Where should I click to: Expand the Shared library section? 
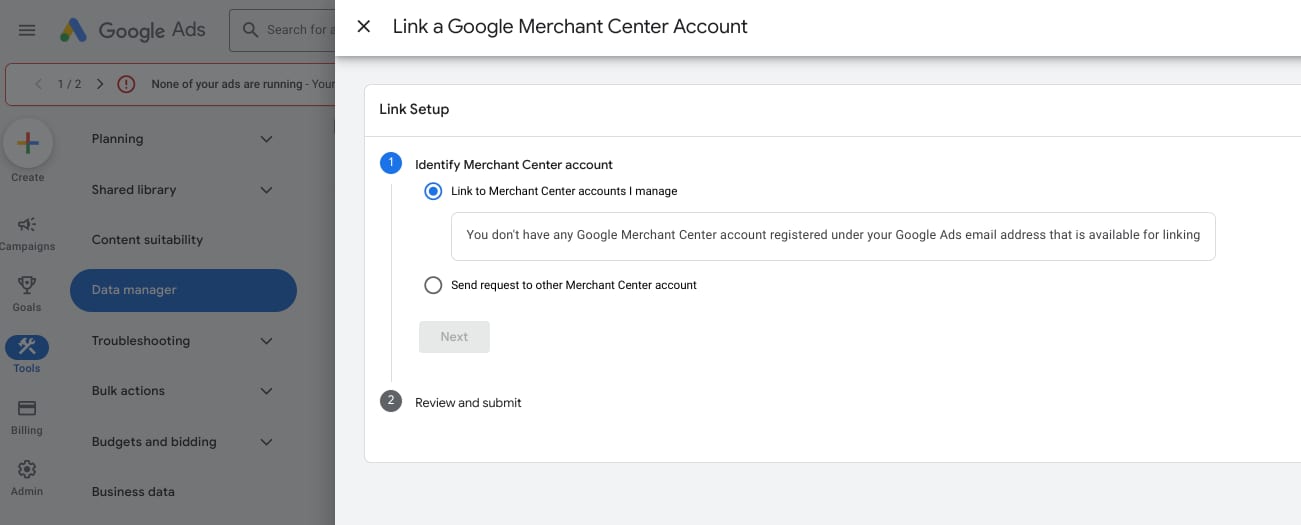click(x=183, y=190)
